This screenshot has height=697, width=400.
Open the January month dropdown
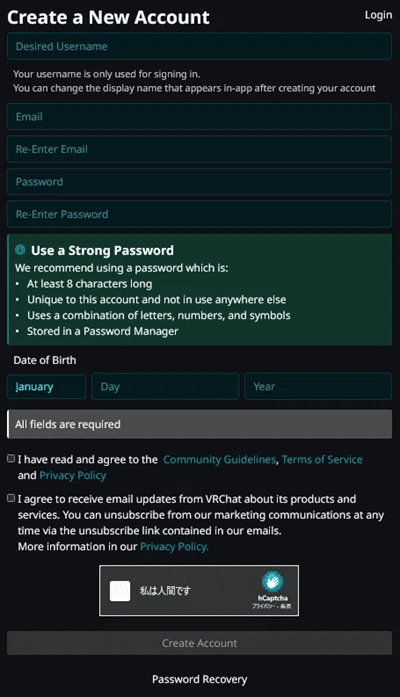[x=46, y=386]
